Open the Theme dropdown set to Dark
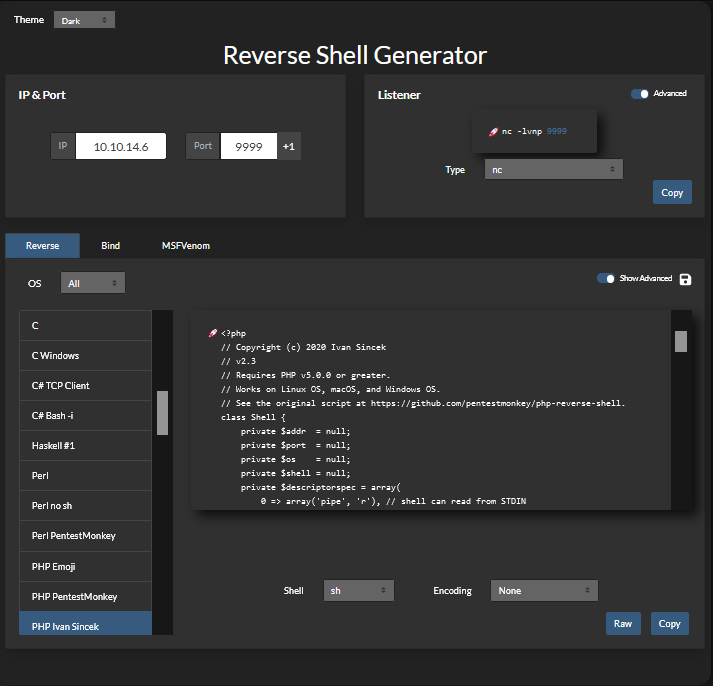 [x=84, y=20]
